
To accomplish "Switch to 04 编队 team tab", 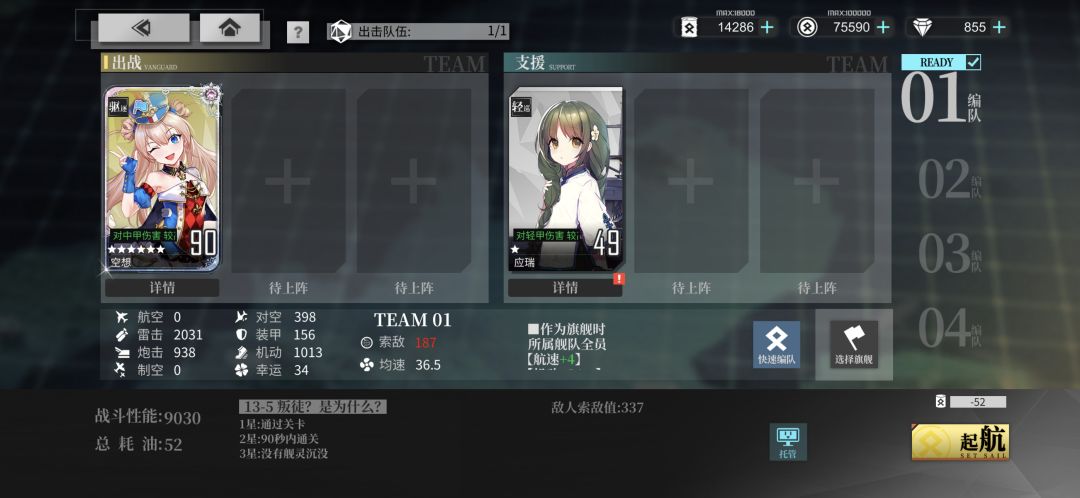I will [x=950, y=328].
